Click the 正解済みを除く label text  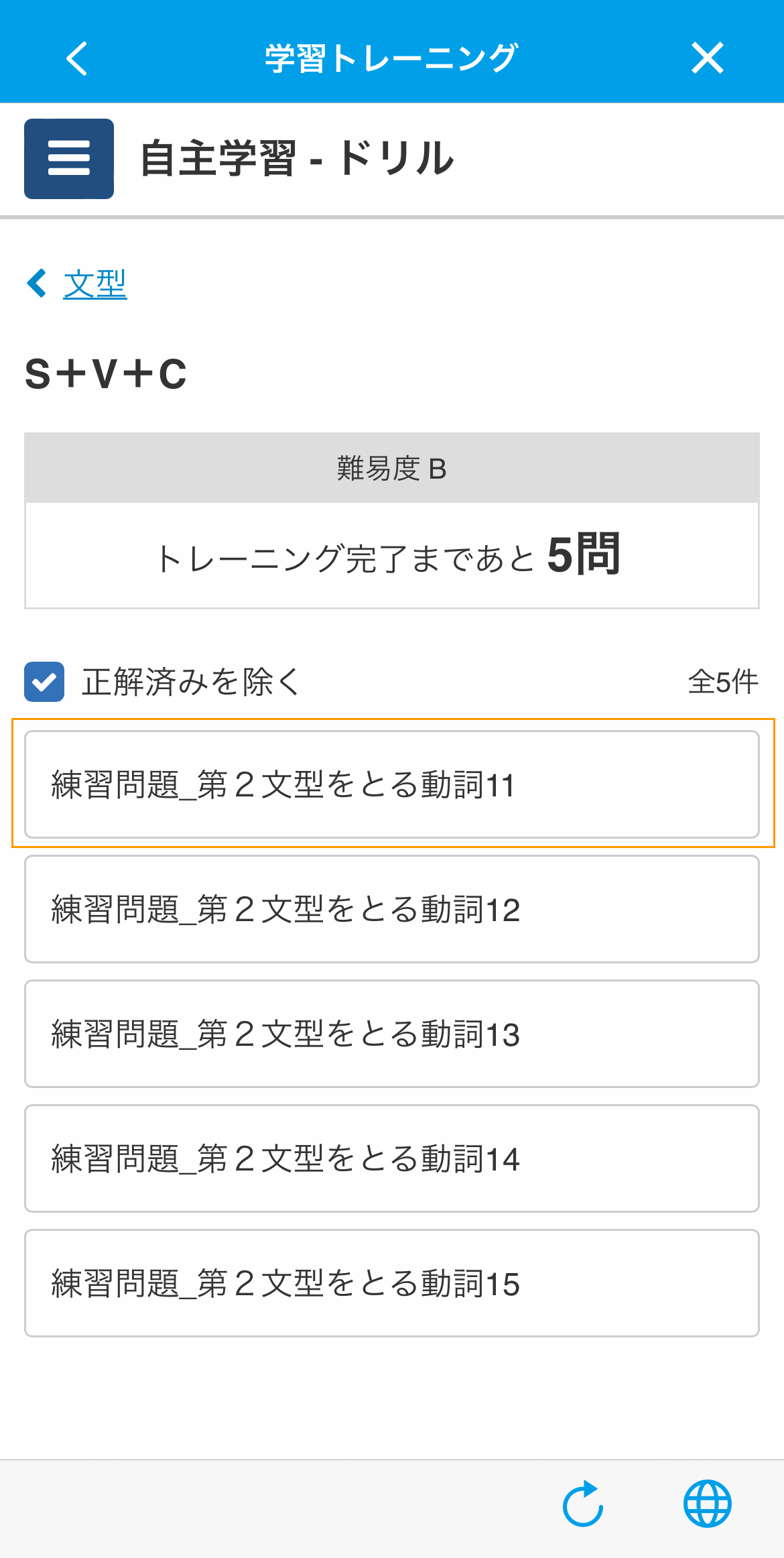point(192,682)
